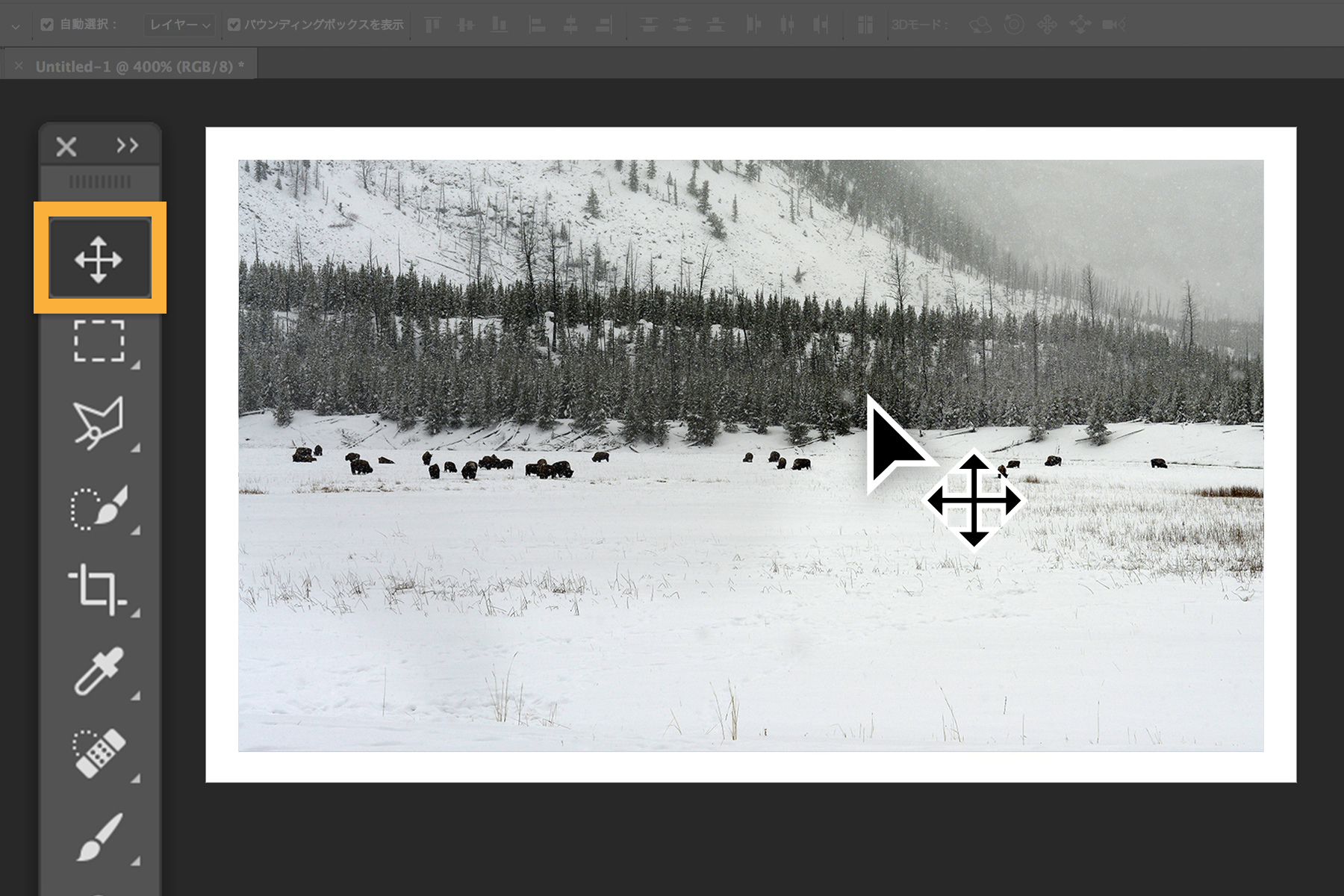Open the レイヤー dropdown
The width and height of the screenshot is (1344, 896).
[180, 25]
